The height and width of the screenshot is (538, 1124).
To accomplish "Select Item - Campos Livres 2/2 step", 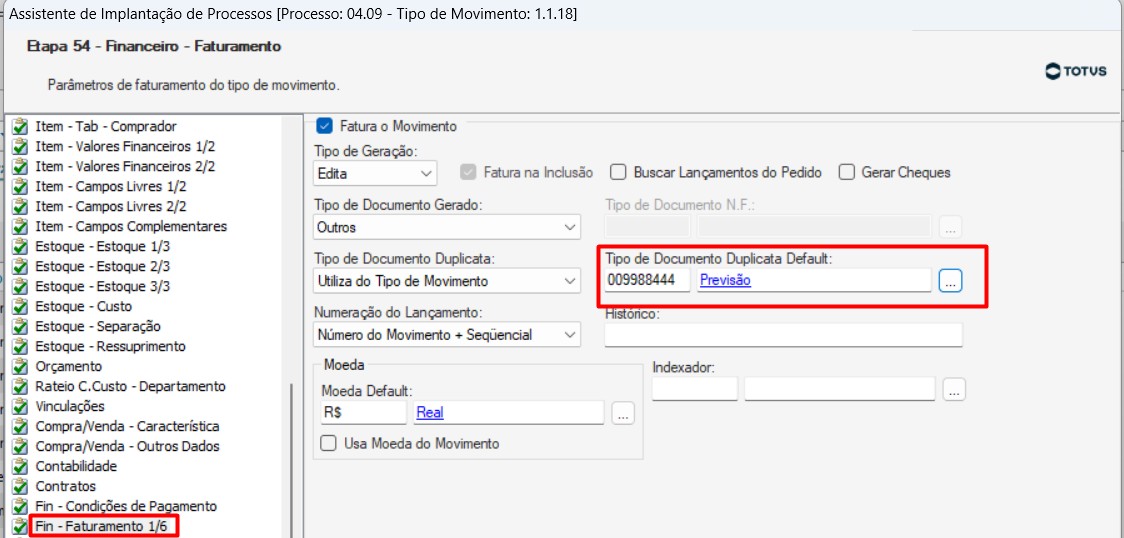I will click(111, 206).
